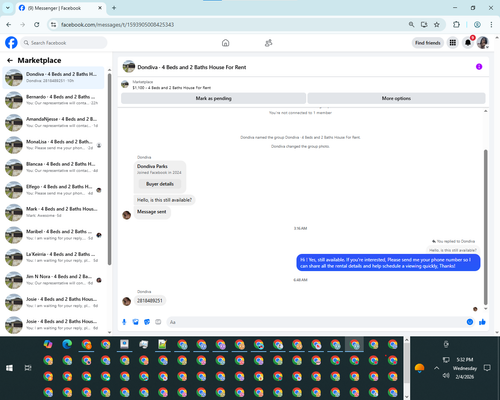Click the conversation list scrollbar
This screenshot has height=400, width=500.
109,170
